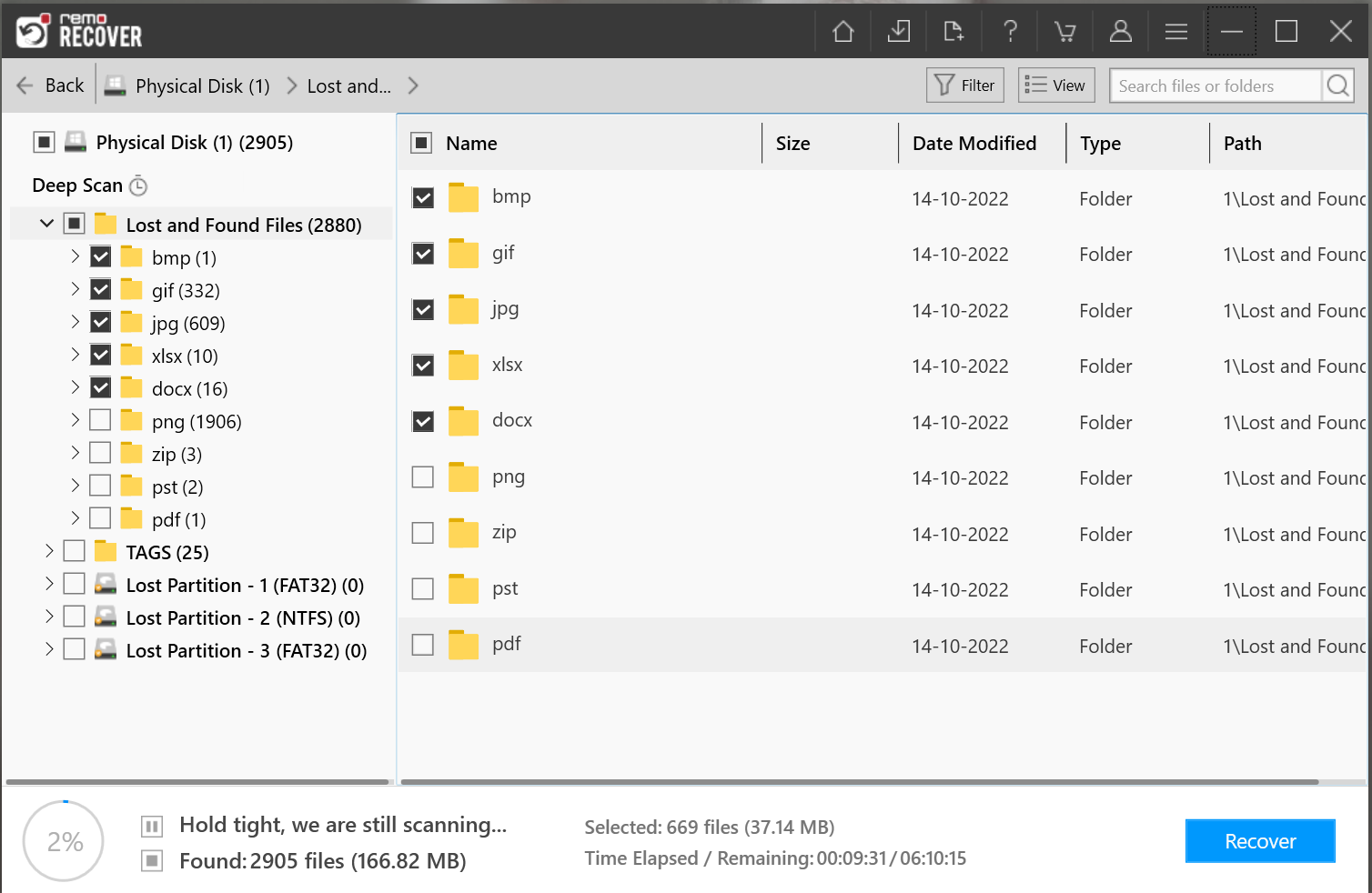Sort by the Path column header
The height and width of the screenshot is (893, 1372).
pyautogui.click(x=1242, y=144)
